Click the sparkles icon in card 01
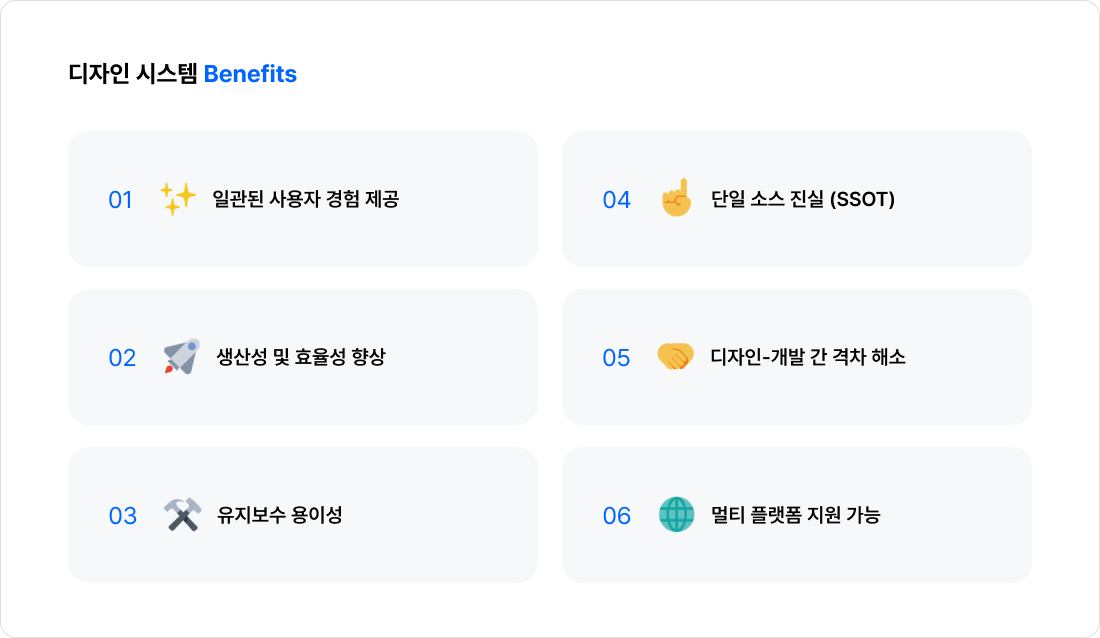Screen dimensions: 1100x638 coord(178,199)
